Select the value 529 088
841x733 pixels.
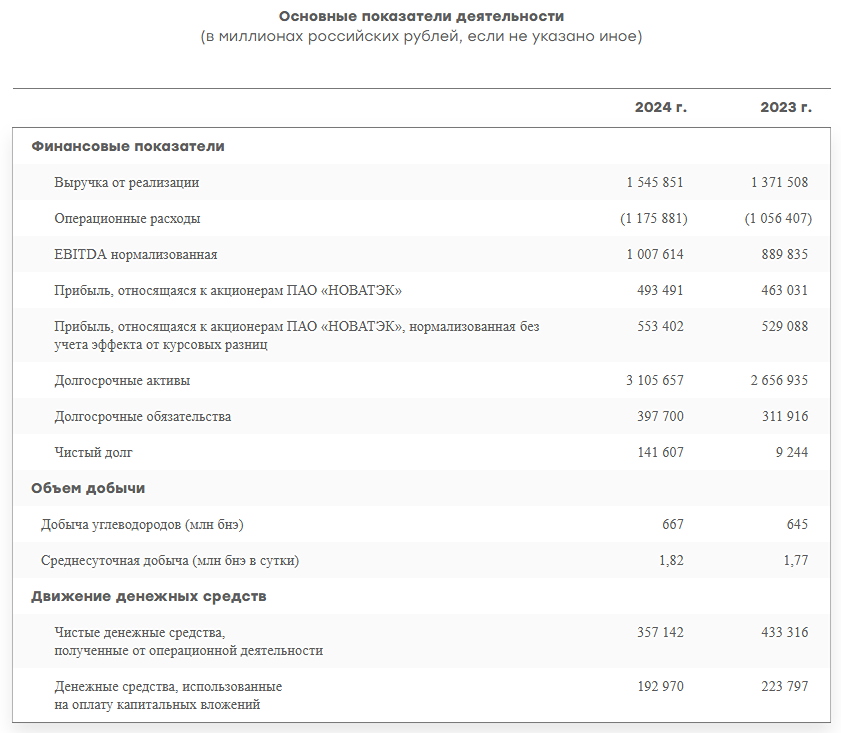tap(785, 327)
